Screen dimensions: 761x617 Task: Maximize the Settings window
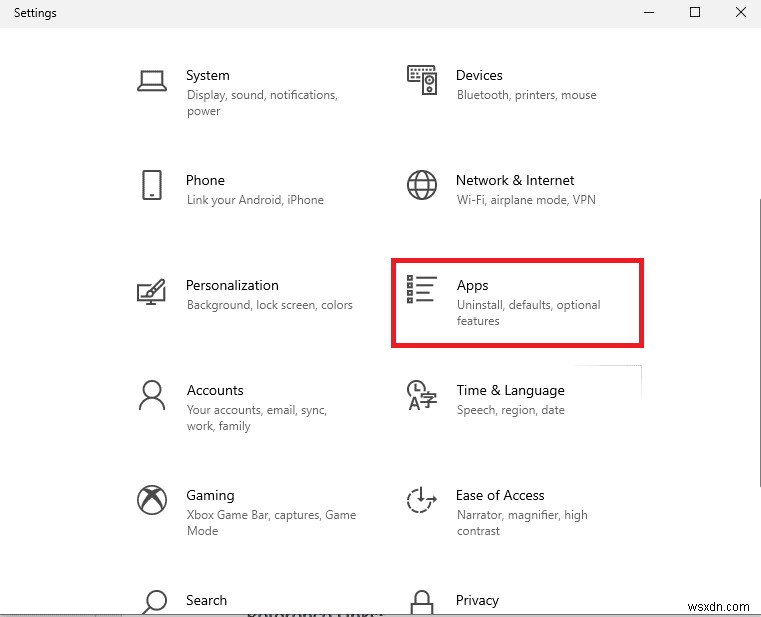tap(695, 13)
